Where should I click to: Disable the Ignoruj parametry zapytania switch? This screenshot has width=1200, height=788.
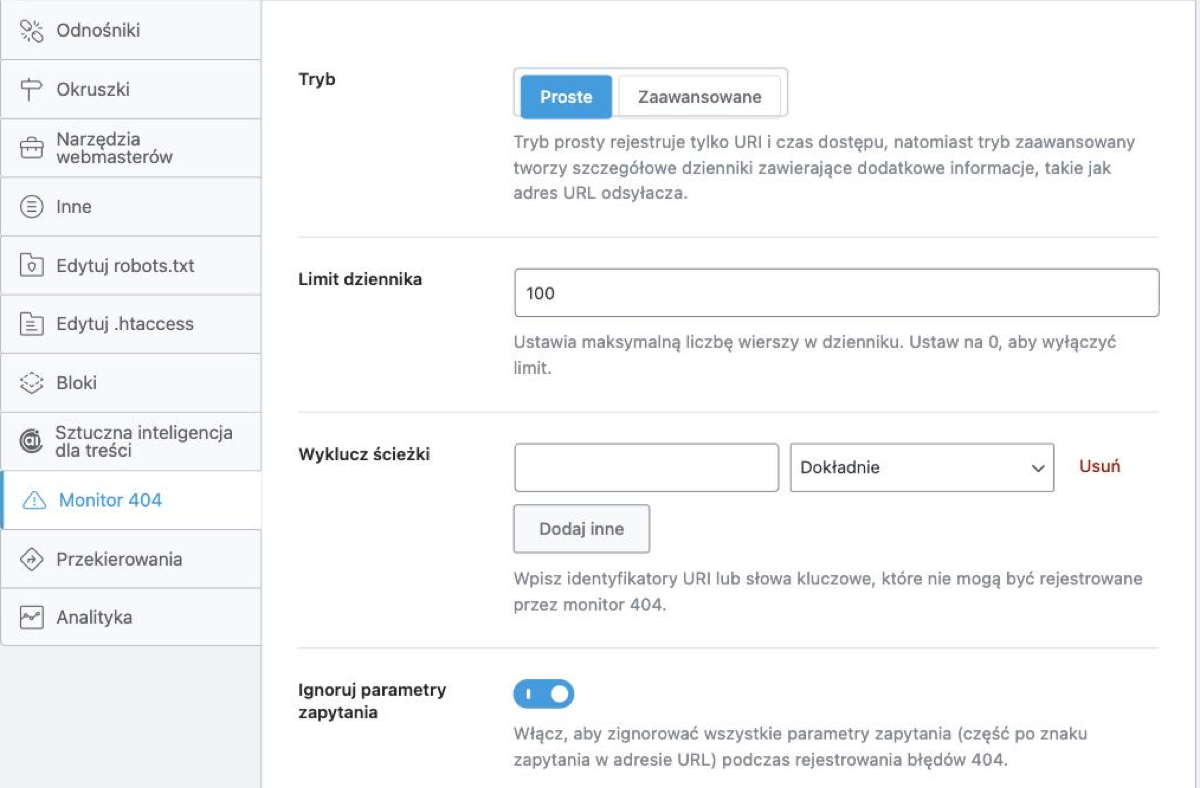pos(544,693)
